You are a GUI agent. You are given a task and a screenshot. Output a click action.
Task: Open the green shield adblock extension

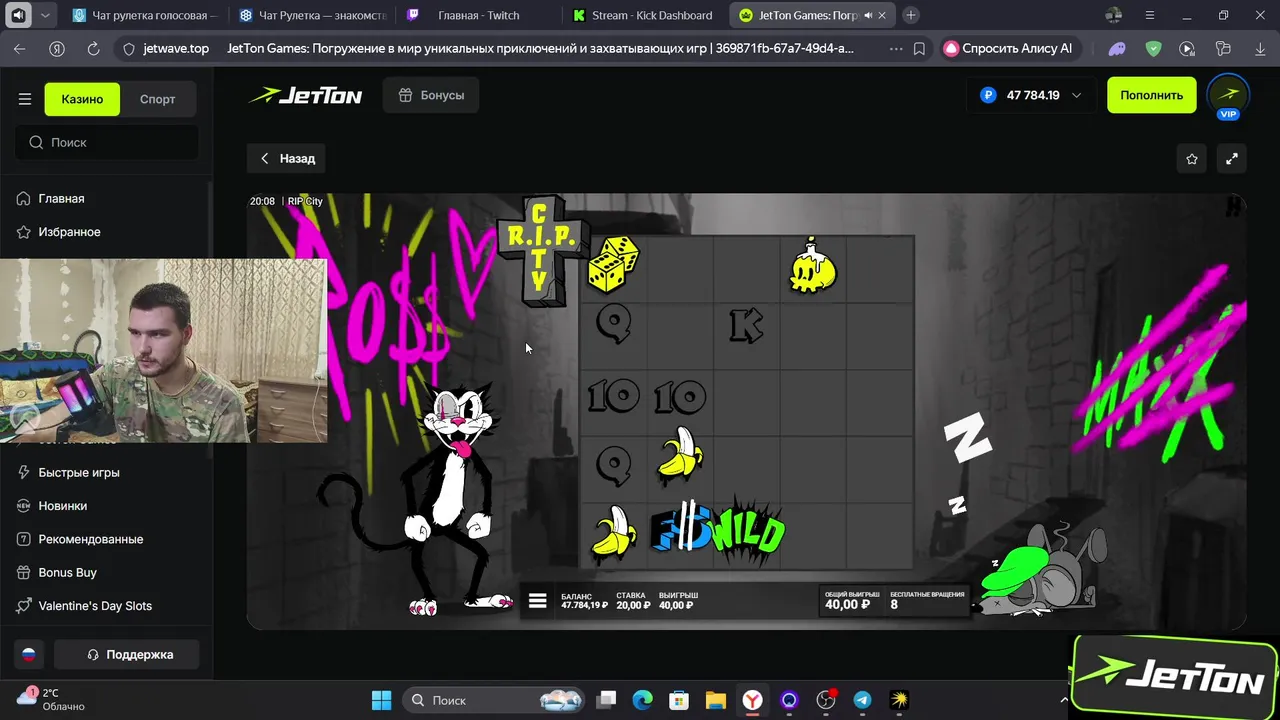coord(1154,48)
